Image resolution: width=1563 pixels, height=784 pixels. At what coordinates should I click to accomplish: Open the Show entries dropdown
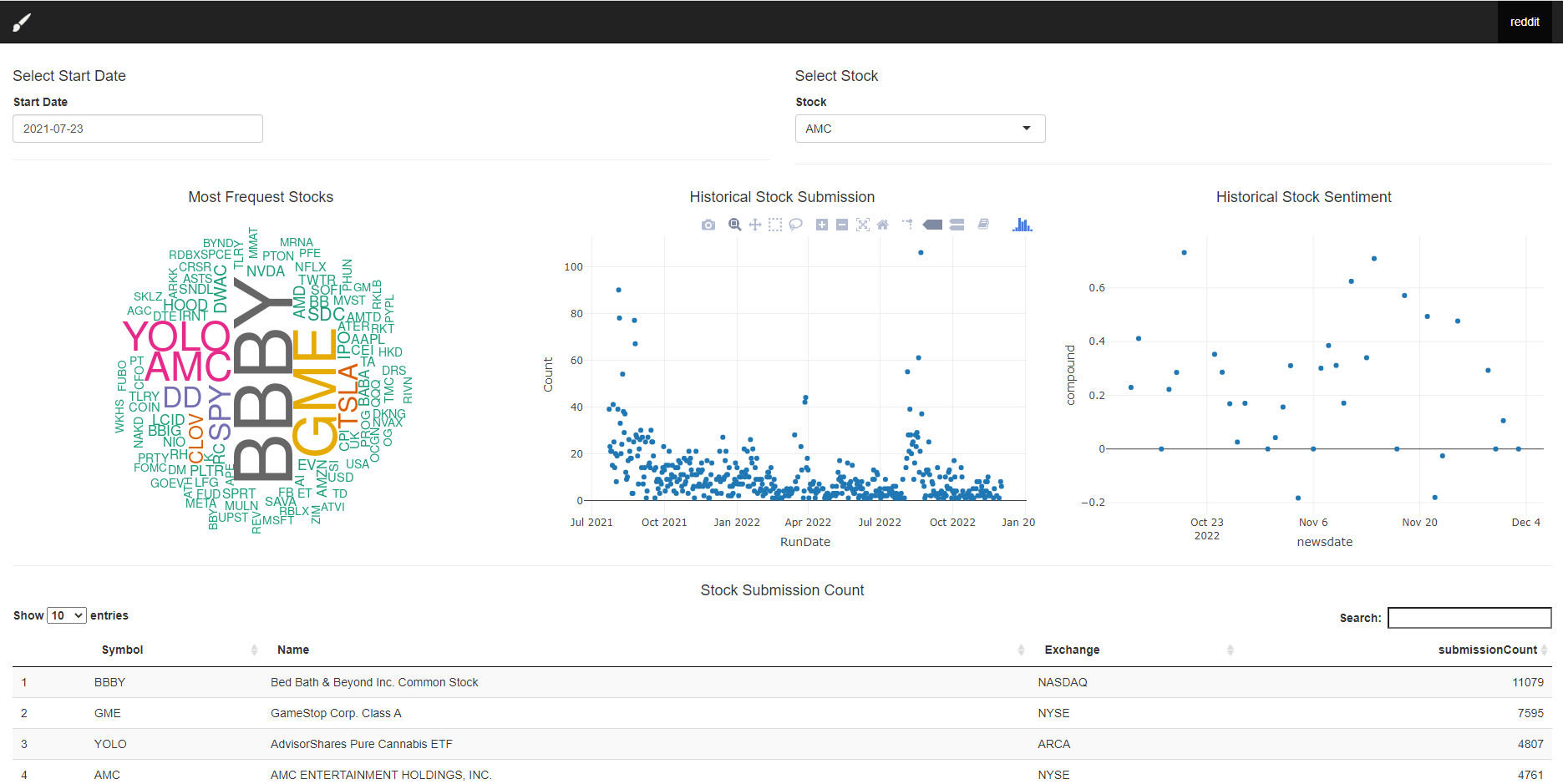tap(67, 615)
